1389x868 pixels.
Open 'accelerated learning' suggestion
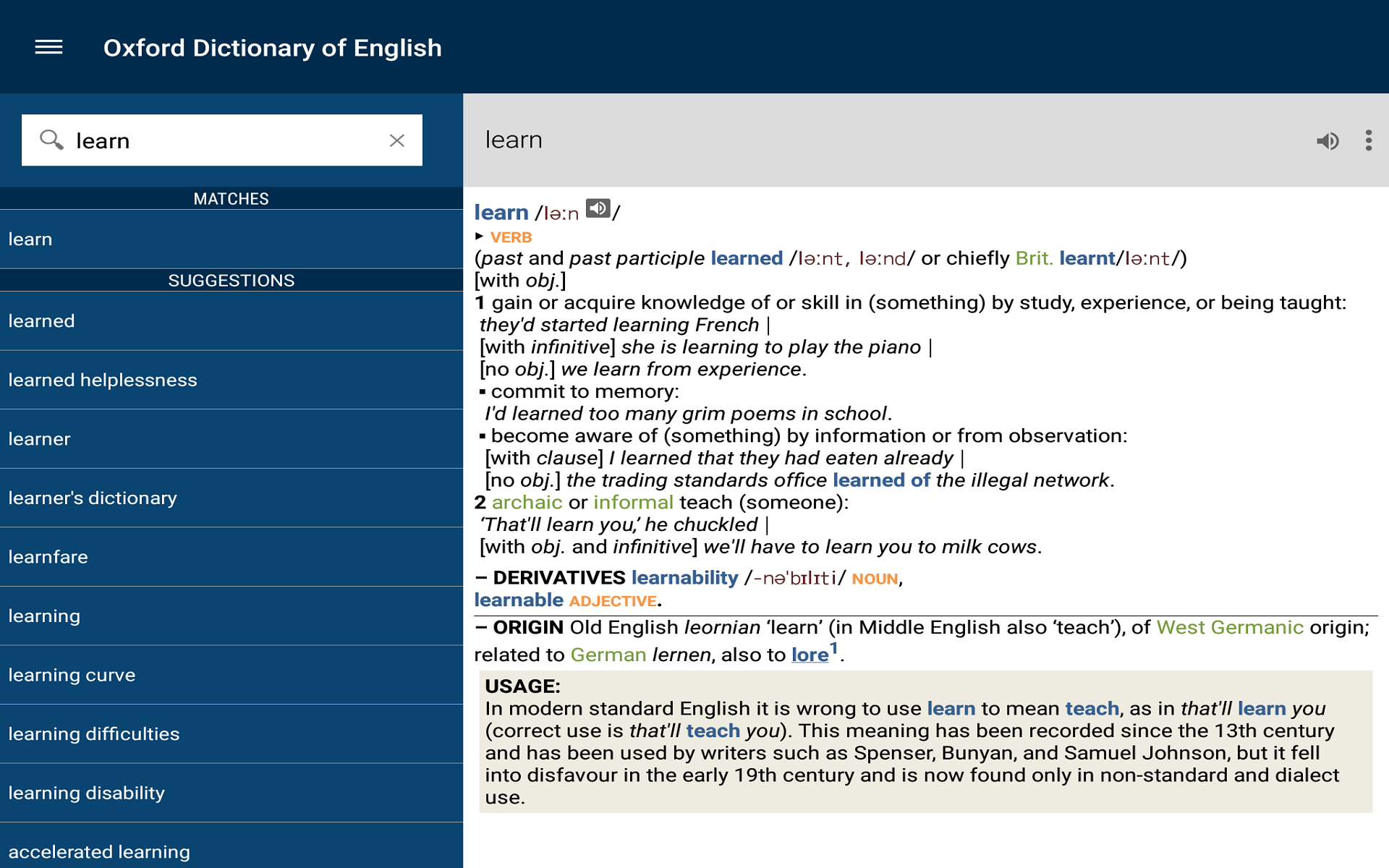[x=231, y=846]
